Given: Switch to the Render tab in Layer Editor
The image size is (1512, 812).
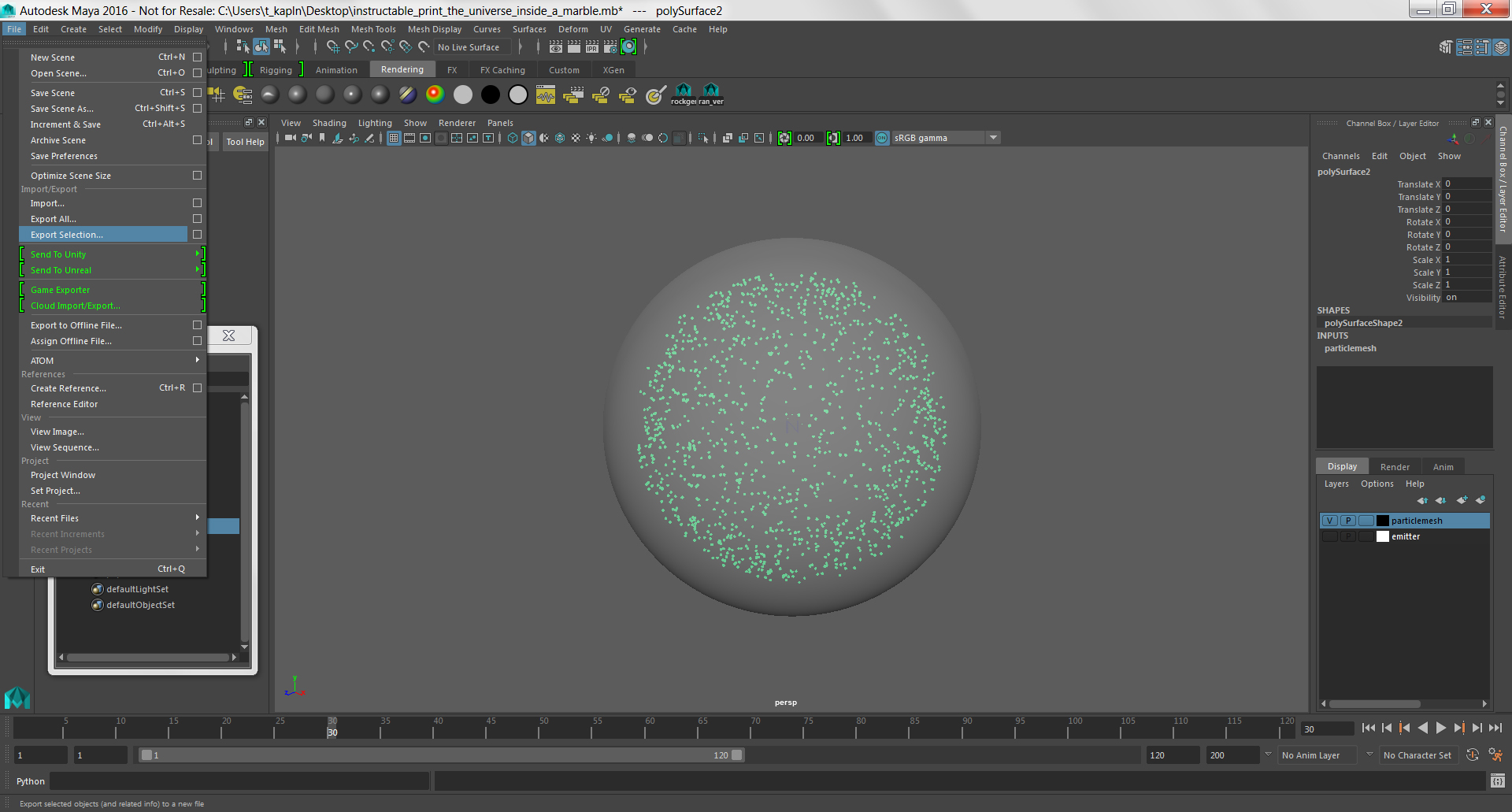Looking at the screenshot, I should pos(1395,467).
